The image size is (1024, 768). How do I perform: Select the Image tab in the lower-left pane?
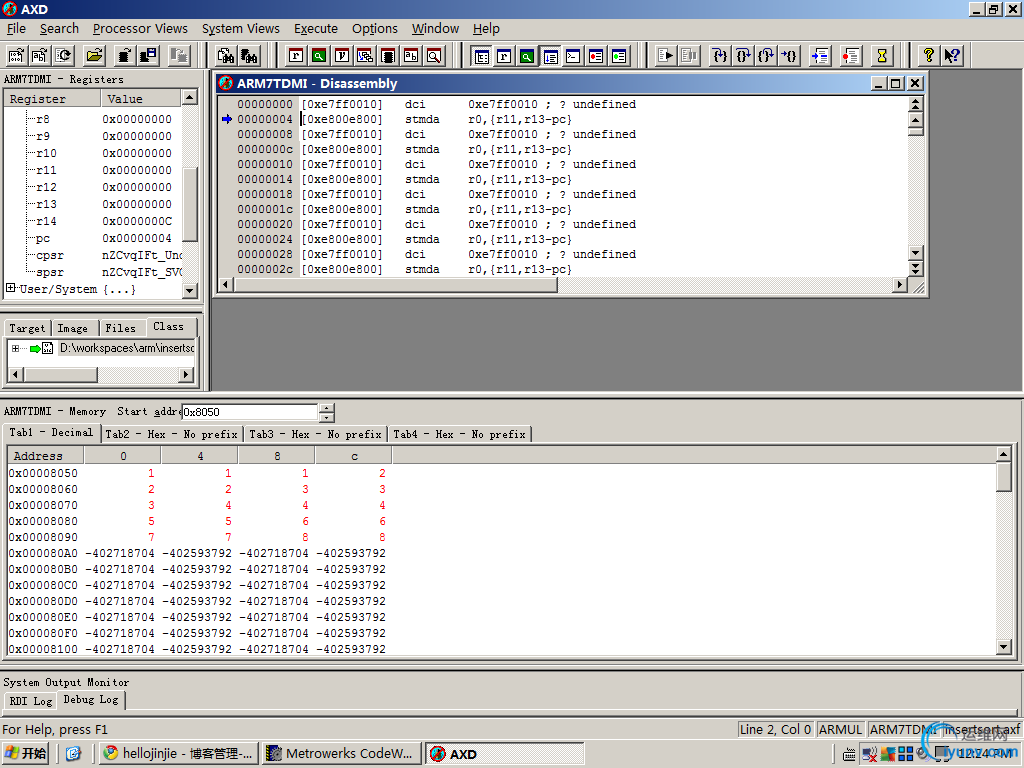click(x=72, y=328)
